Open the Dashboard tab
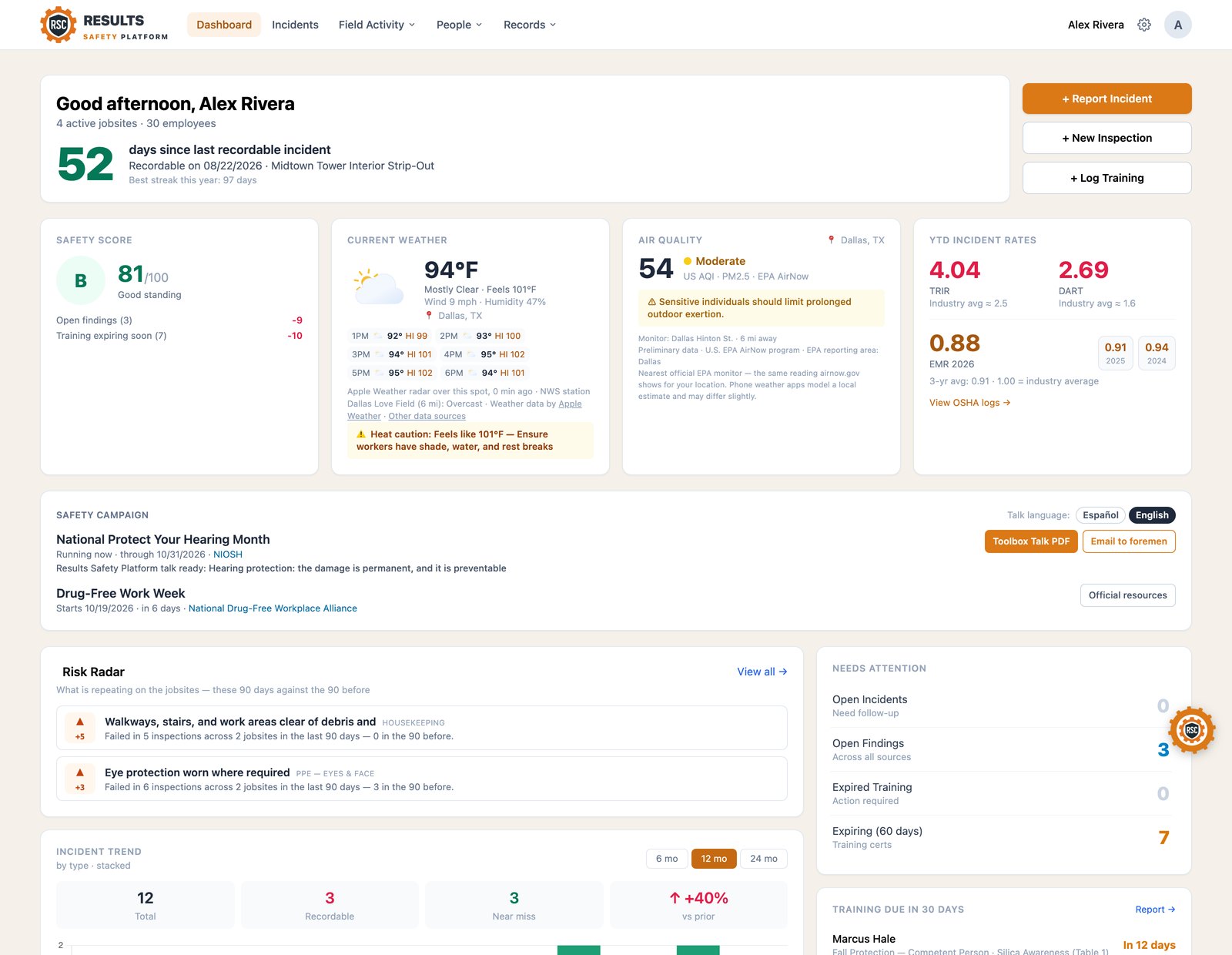Screen dimensions: 1232x955 coord(224,25)
